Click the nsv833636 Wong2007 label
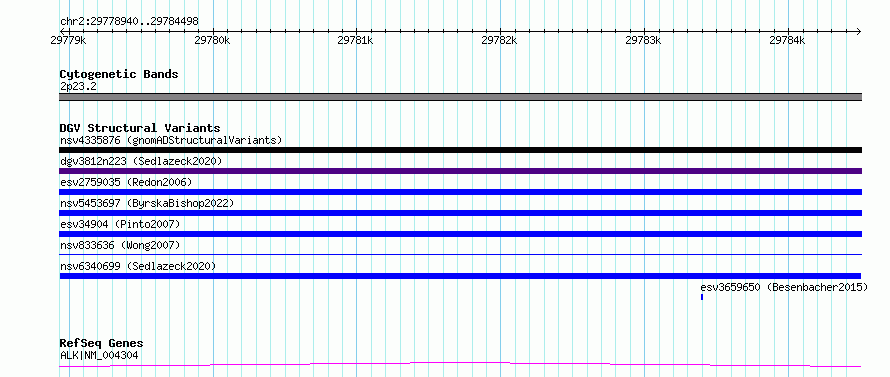 point(120,245)
